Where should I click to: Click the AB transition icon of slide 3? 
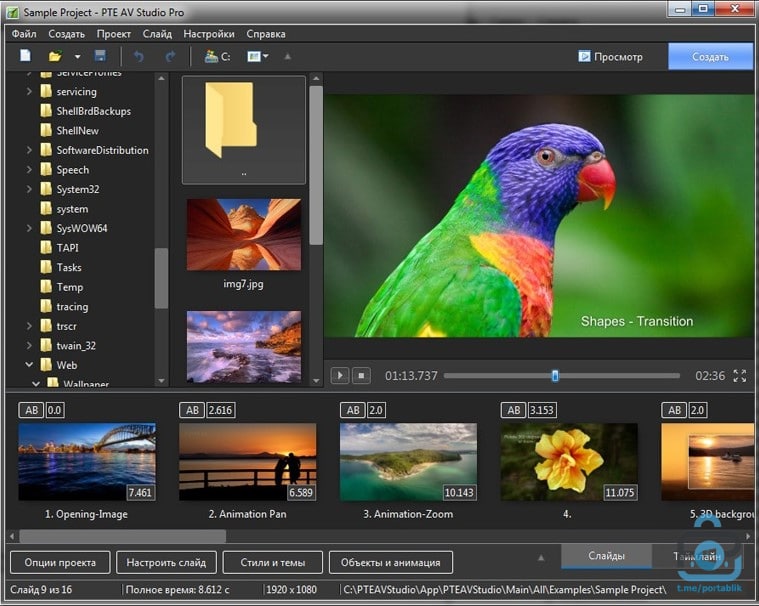pyautogui.click(x=353, y=410)
